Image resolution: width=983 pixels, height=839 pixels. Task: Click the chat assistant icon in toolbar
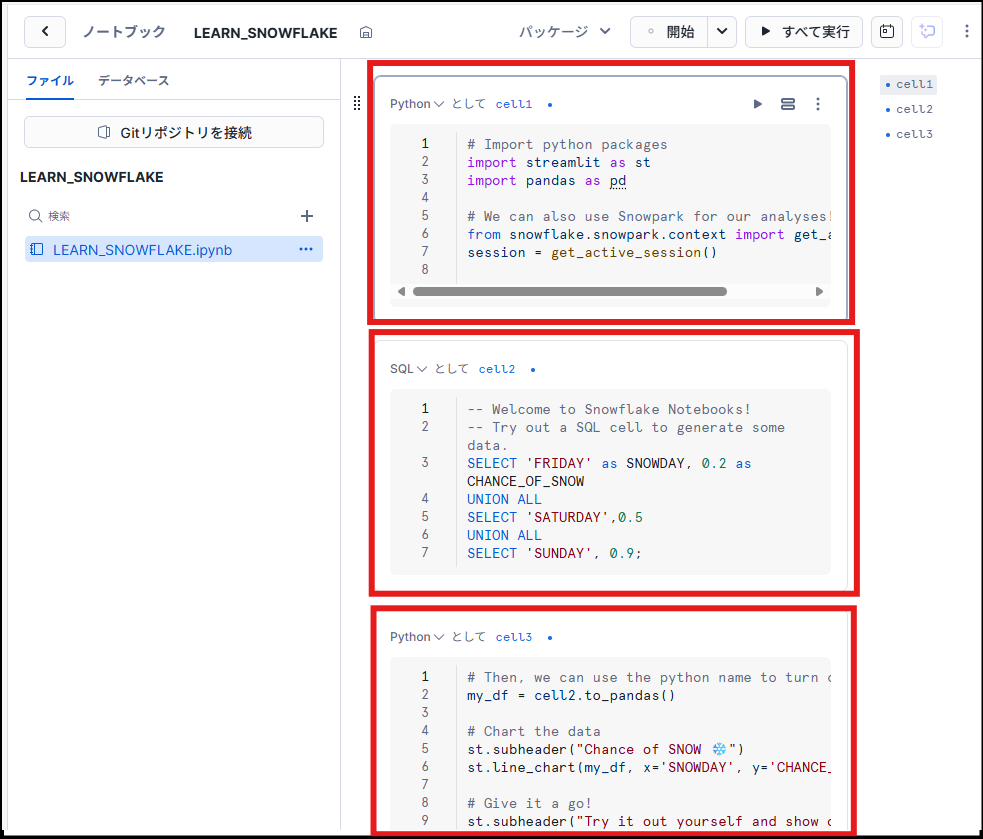[927, 31]
